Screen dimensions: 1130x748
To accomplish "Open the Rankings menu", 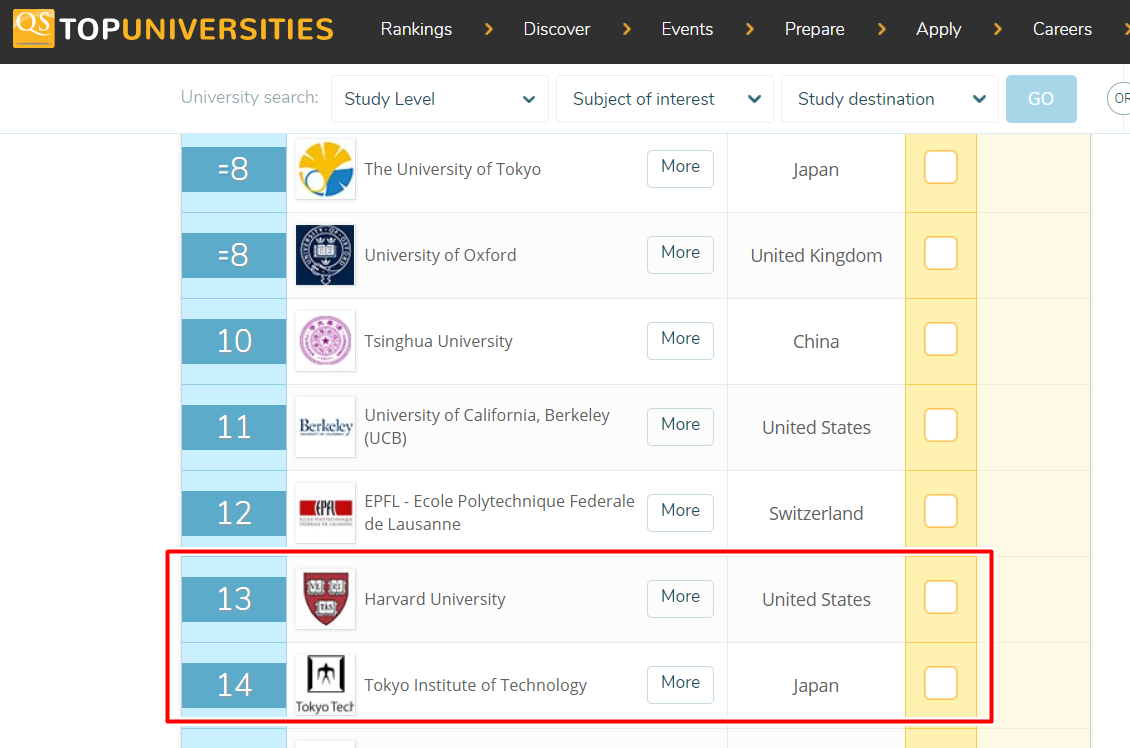I will 416,29.
